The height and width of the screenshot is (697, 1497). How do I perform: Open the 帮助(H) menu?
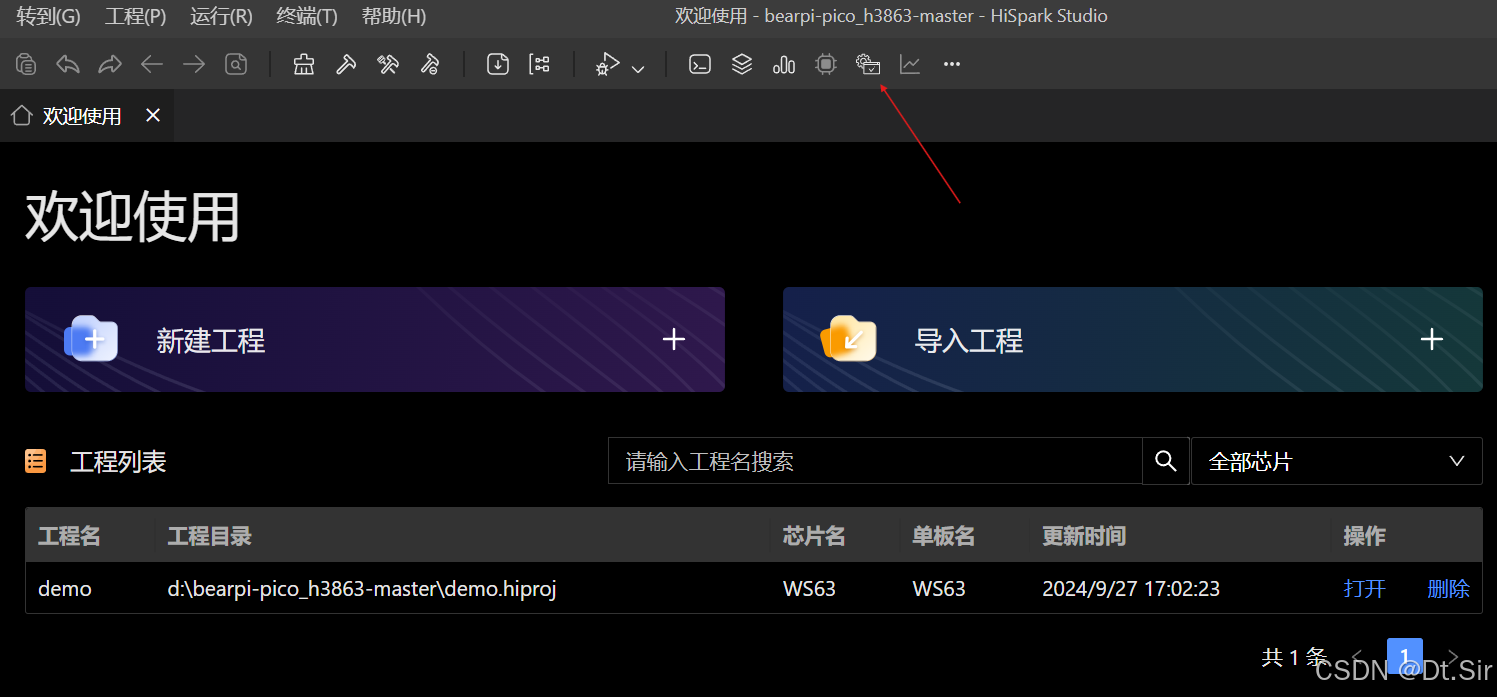click(x=393, y=16)
